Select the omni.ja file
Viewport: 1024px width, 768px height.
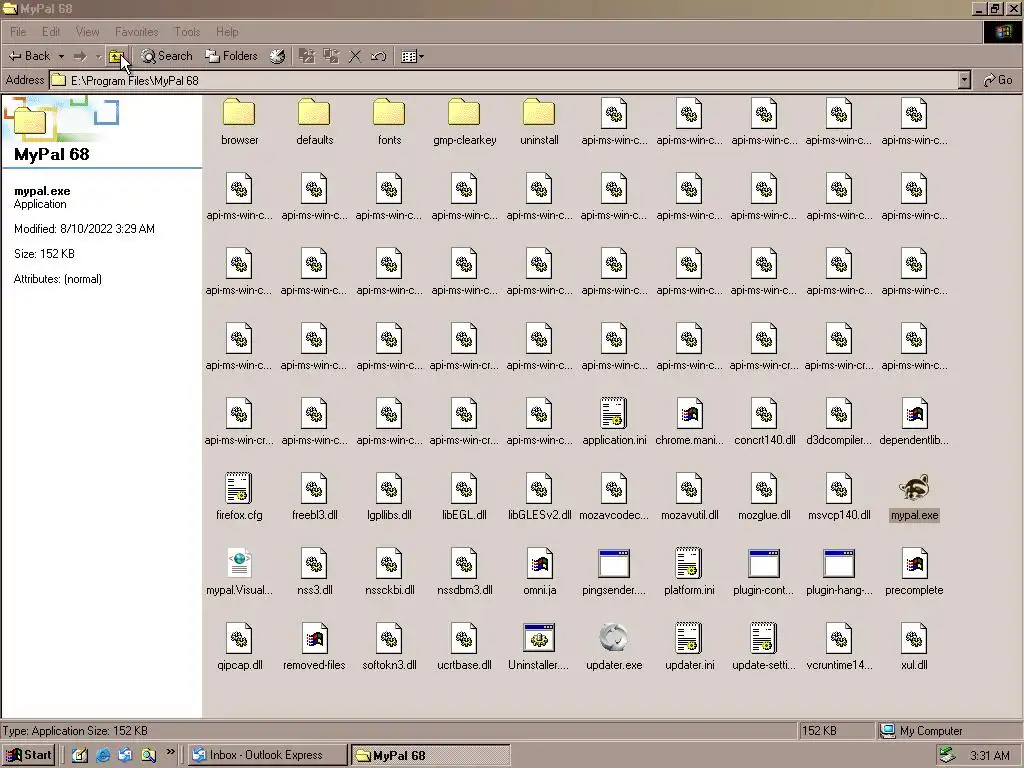point(539,572)
